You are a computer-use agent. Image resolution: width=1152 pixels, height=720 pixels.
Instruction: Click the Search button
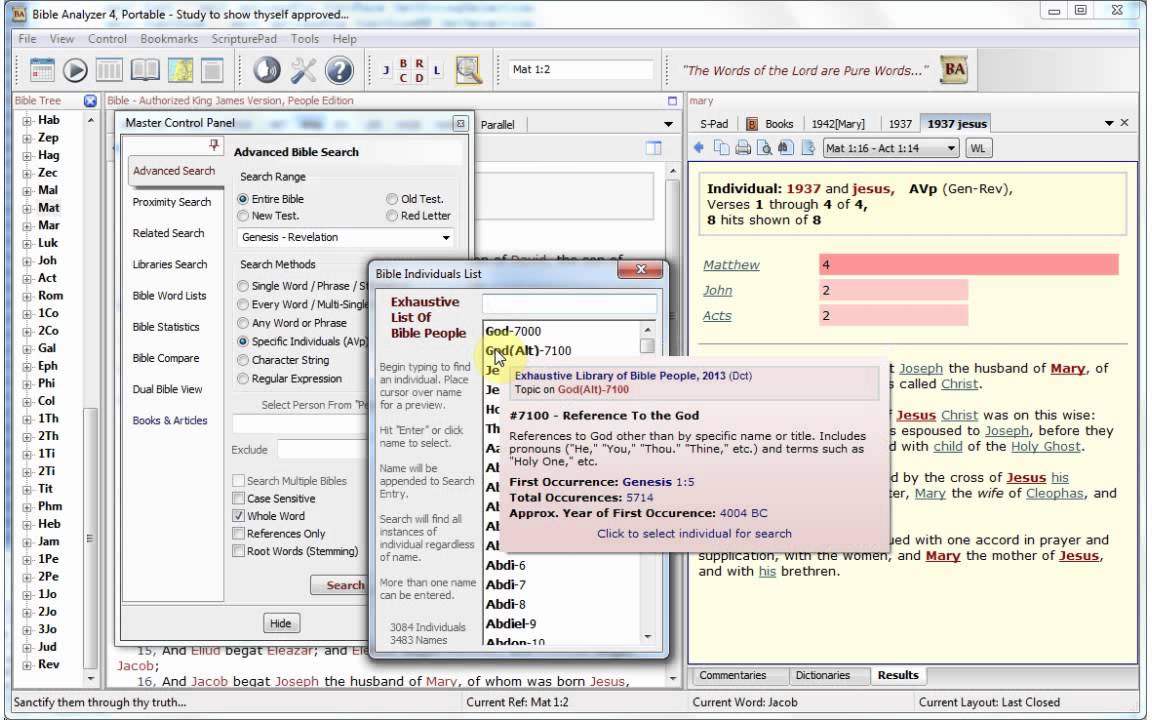(x=345, y=586)
